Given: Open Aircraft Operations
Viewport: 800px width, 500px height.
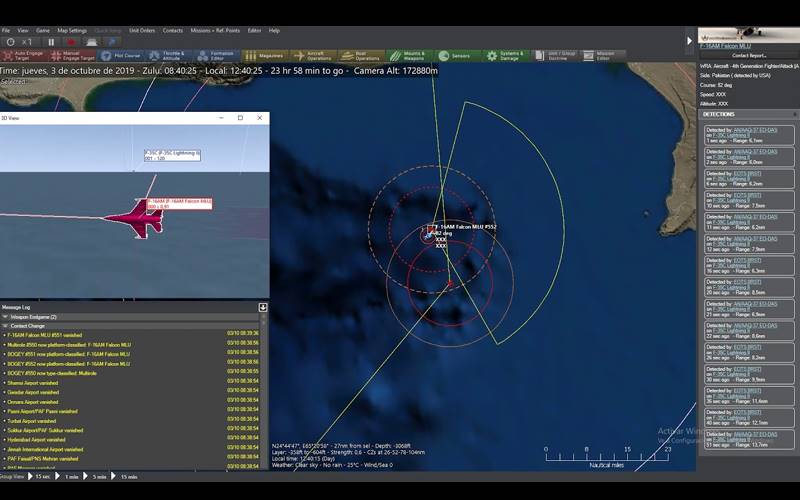Looking at the screenshot, I should (312, 56).
